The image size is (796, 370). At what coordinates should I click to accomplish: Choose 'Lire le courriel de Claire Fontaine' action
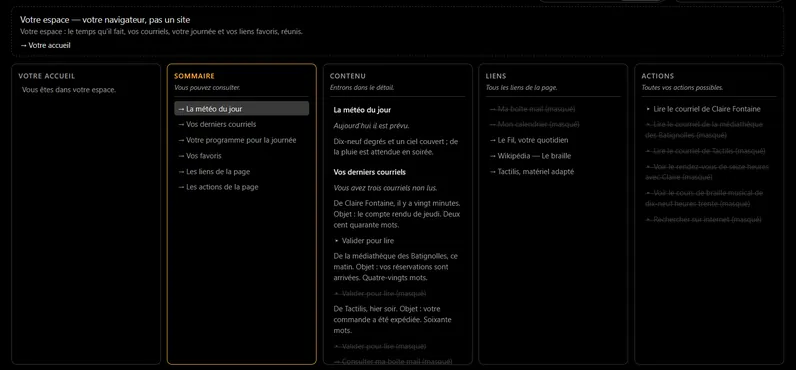[x=703, y=109]
